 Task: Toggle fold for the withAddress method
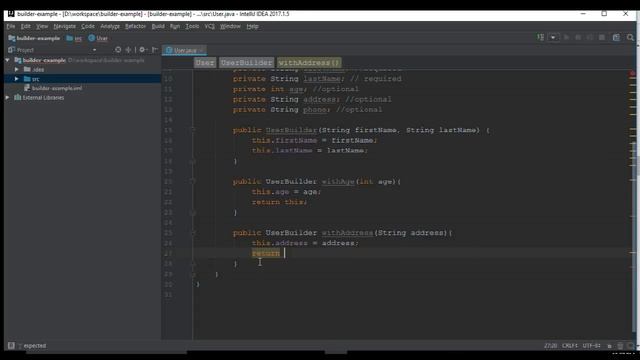pos(193,233)
